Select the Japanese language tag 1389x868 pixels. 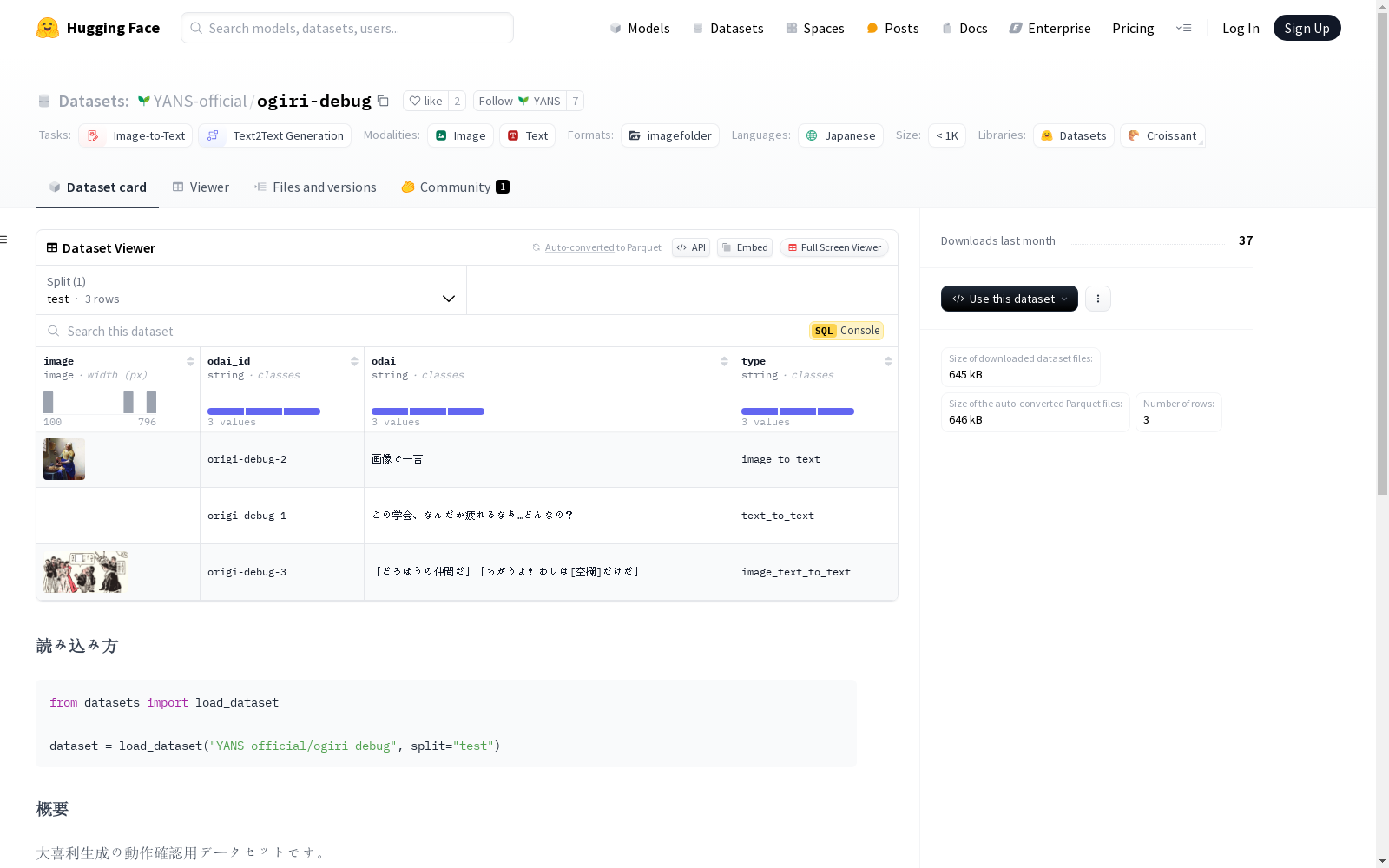tap(840, 135)
